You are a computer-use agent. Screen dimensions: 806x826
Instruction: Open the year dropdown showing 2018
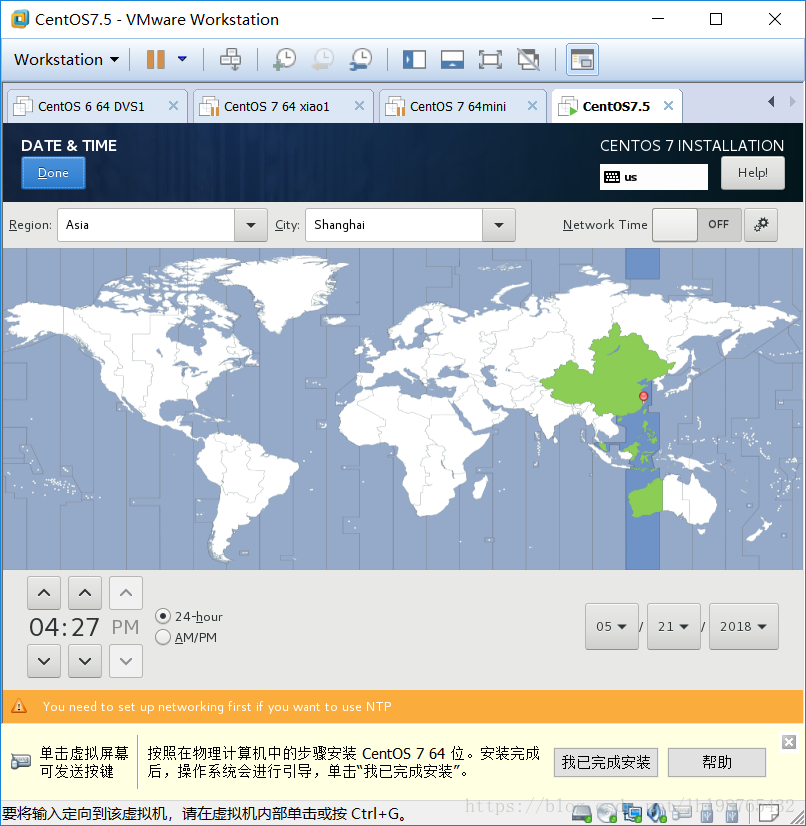743,626
